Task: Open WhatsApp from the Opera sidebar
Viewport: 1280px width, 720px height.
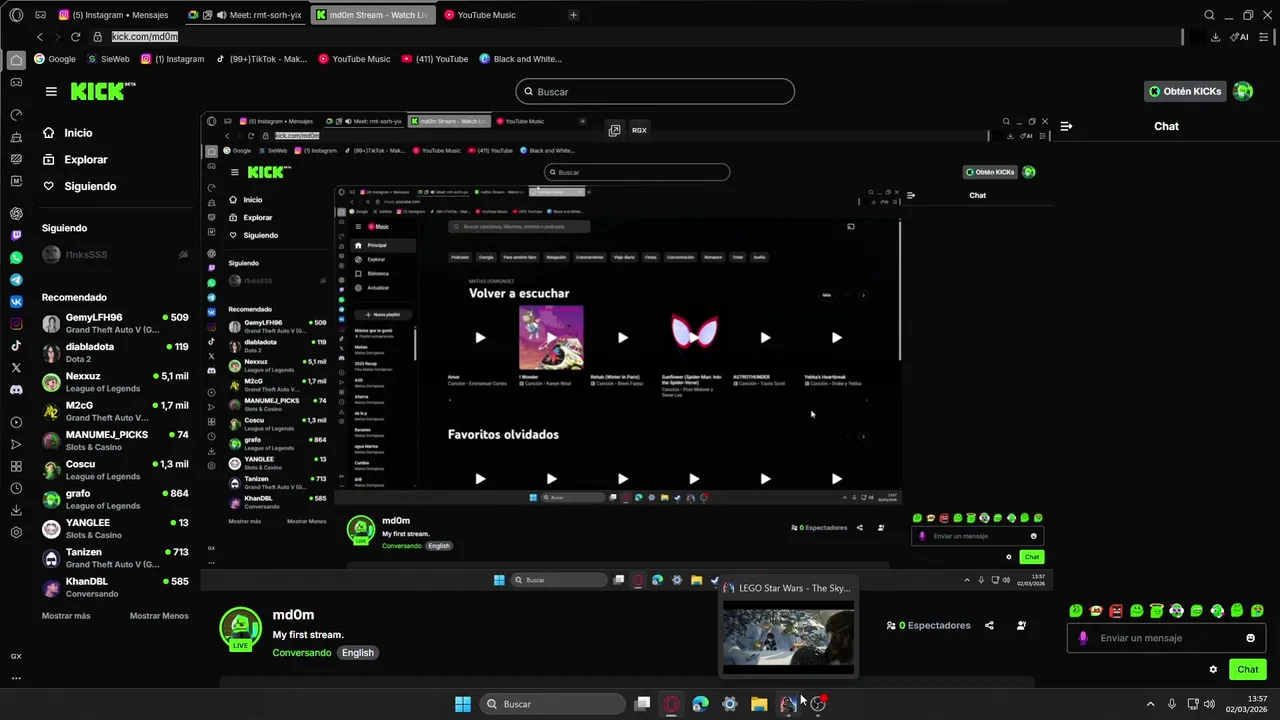Action: pos(16,258)
